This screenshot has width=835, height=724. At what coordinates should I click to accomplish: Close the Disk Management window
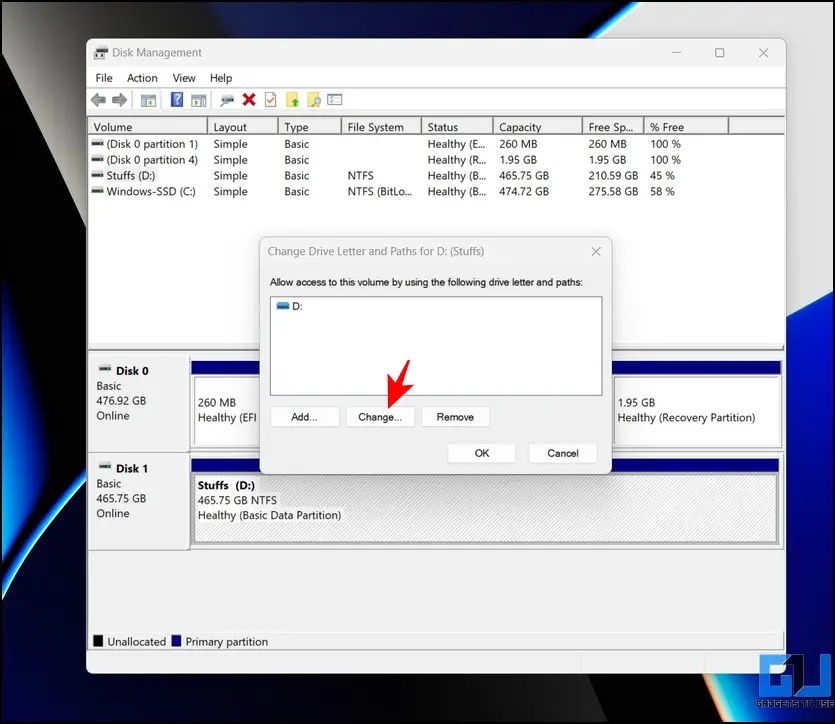click(763, 53)
